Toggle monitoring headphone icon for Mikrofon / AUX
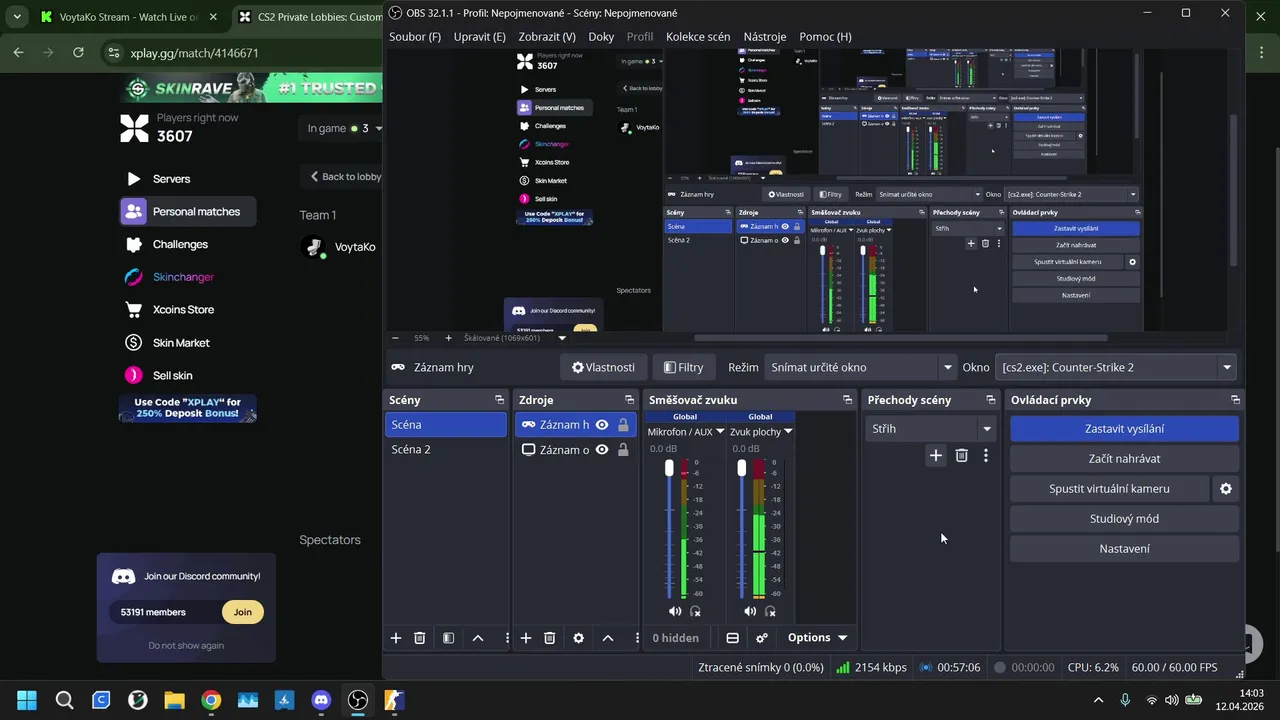1280x720 pixels. [695, 611]
